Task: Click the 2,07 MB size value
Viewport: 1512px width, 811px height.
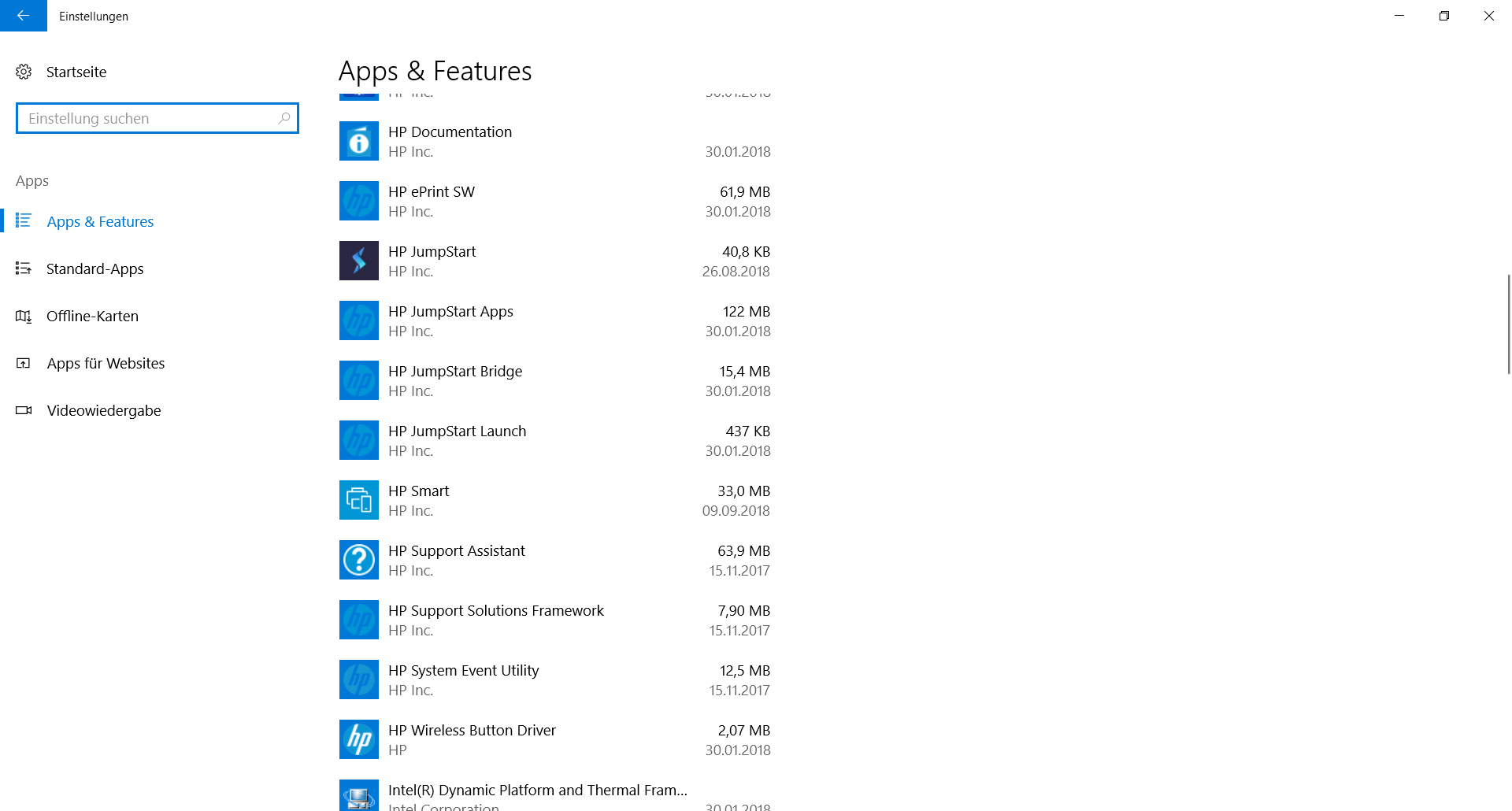Action: (744, 730)
